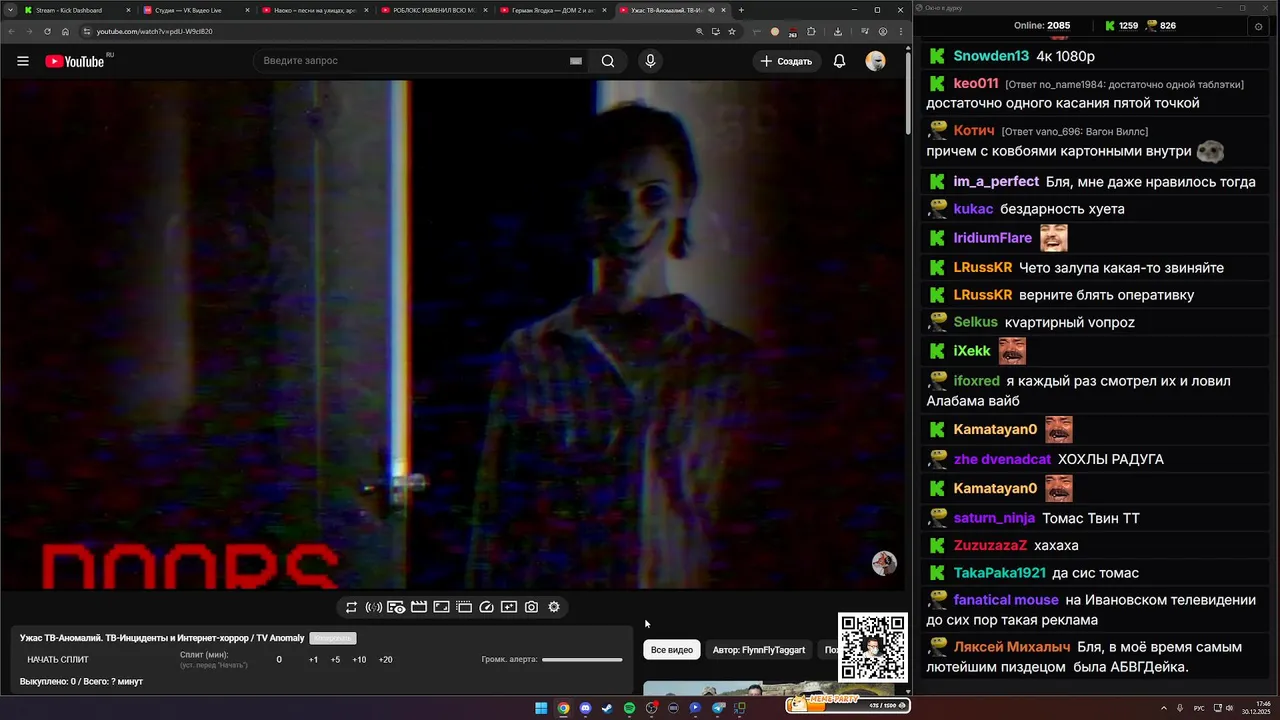The height and width of the screenshot is (720, 1280).
Task: Open browser extensions puzzle icon
Action: 812,31
